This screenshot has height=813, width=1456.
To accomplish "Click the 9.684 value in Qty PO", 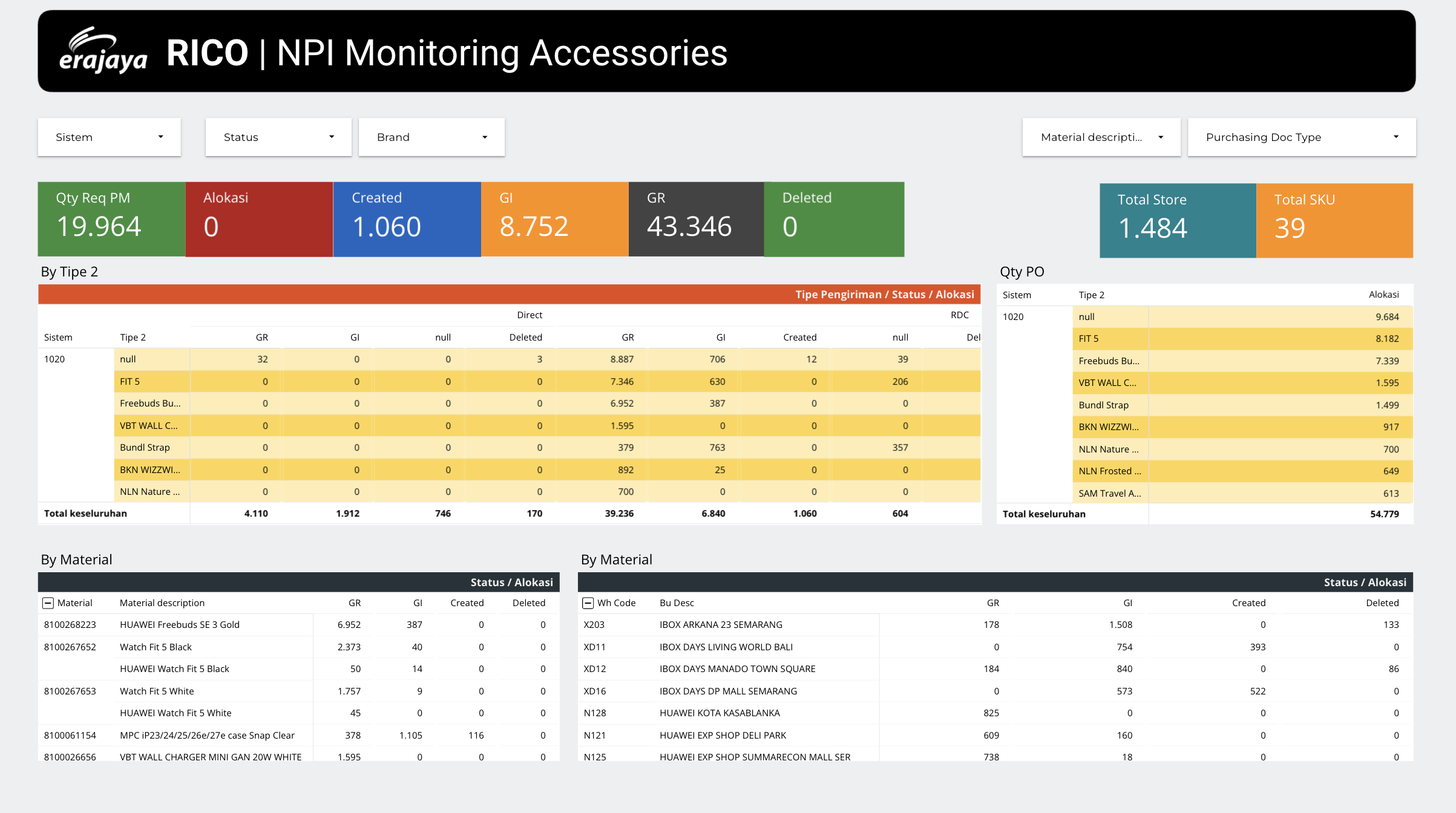I will click(x=1387, y=317).
